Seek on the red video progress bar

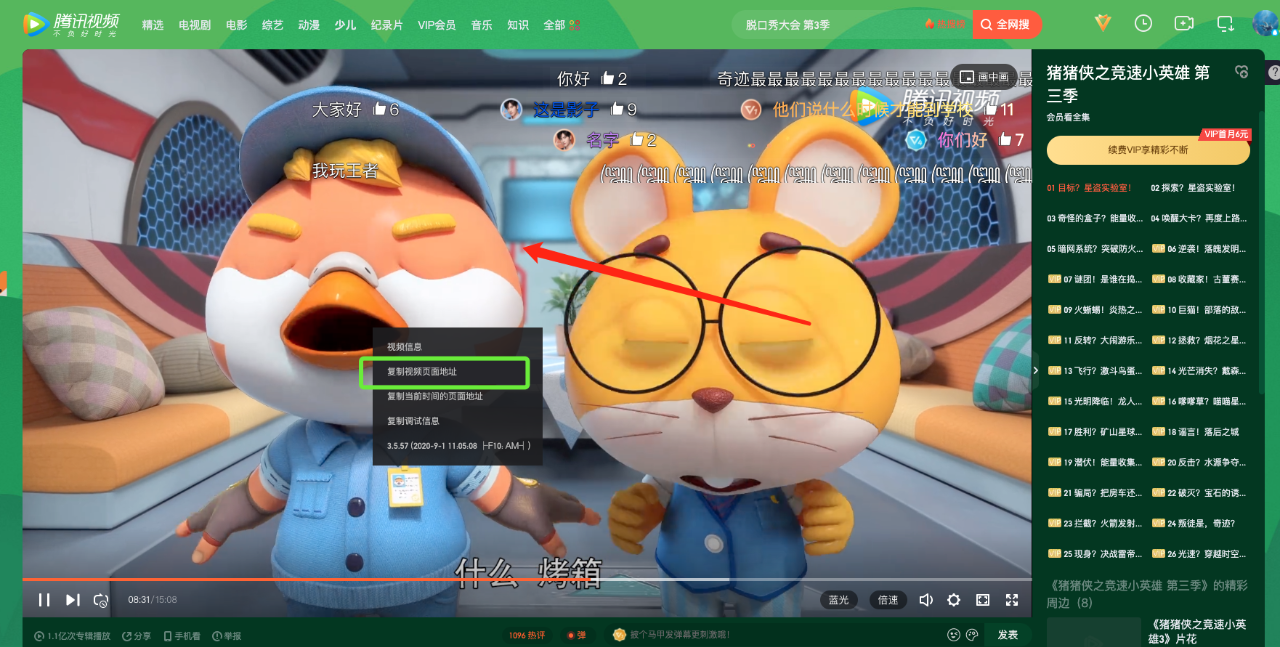(527, 579)
